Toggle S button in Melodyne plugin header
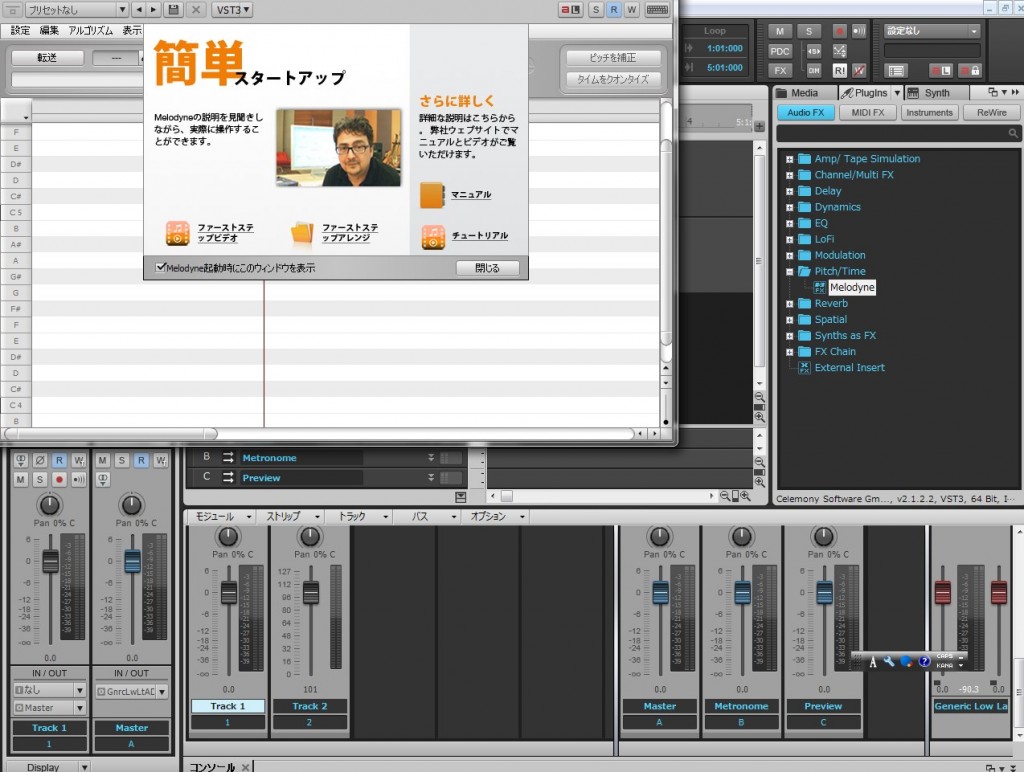The width and height of the screenshot is (1024, 772). 595,10
